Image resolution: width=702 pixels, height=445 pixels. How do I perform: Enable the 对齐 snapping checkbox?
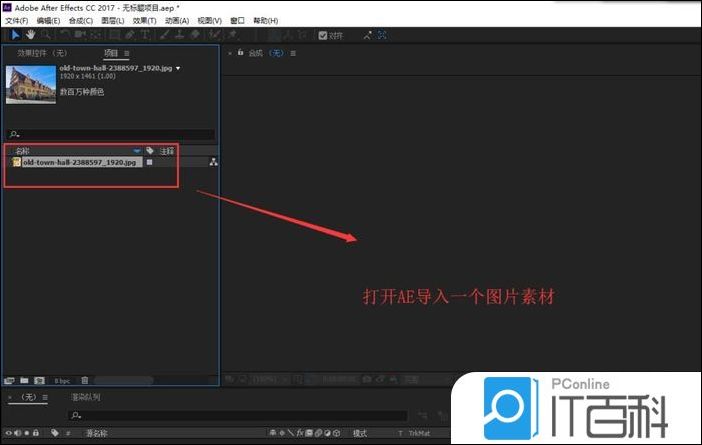[322, 35]
